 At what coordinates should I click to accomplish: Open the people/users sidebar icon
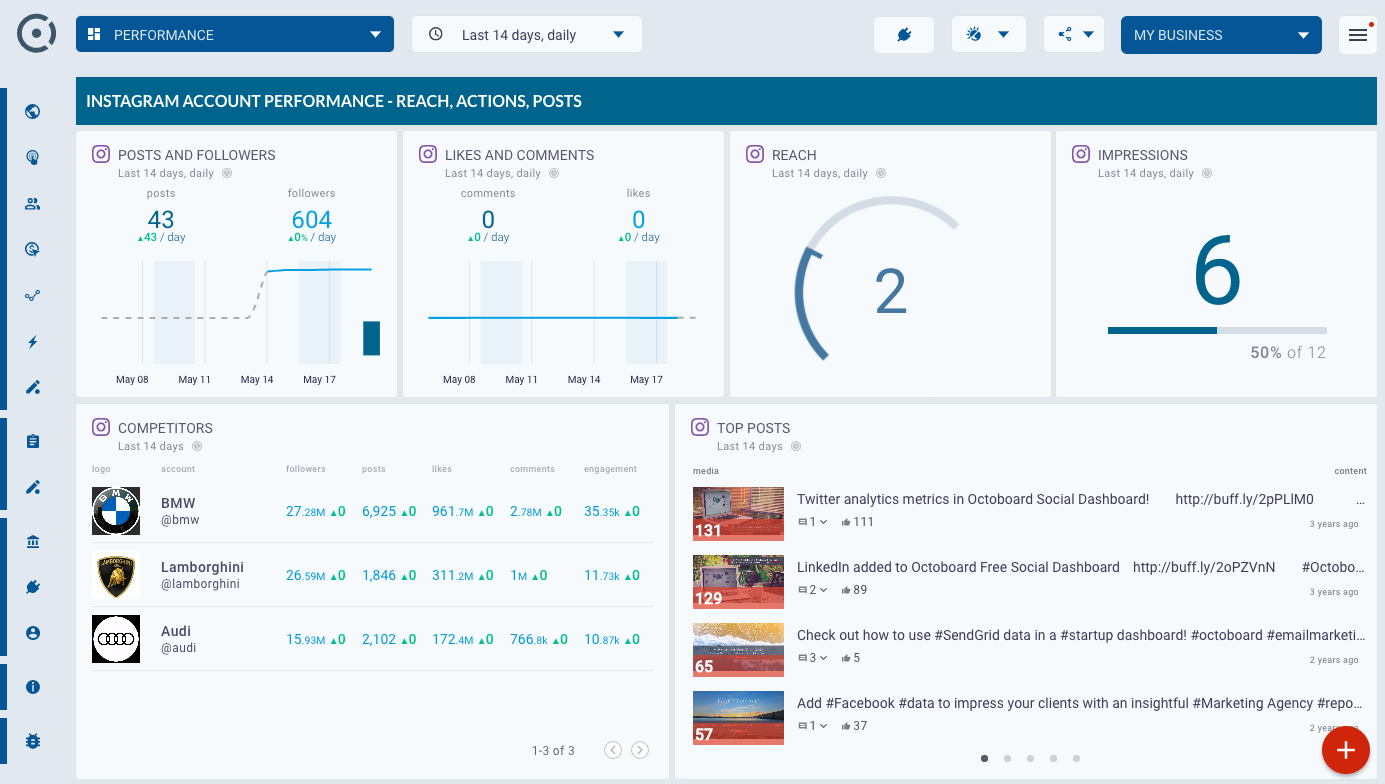[32, 204]
